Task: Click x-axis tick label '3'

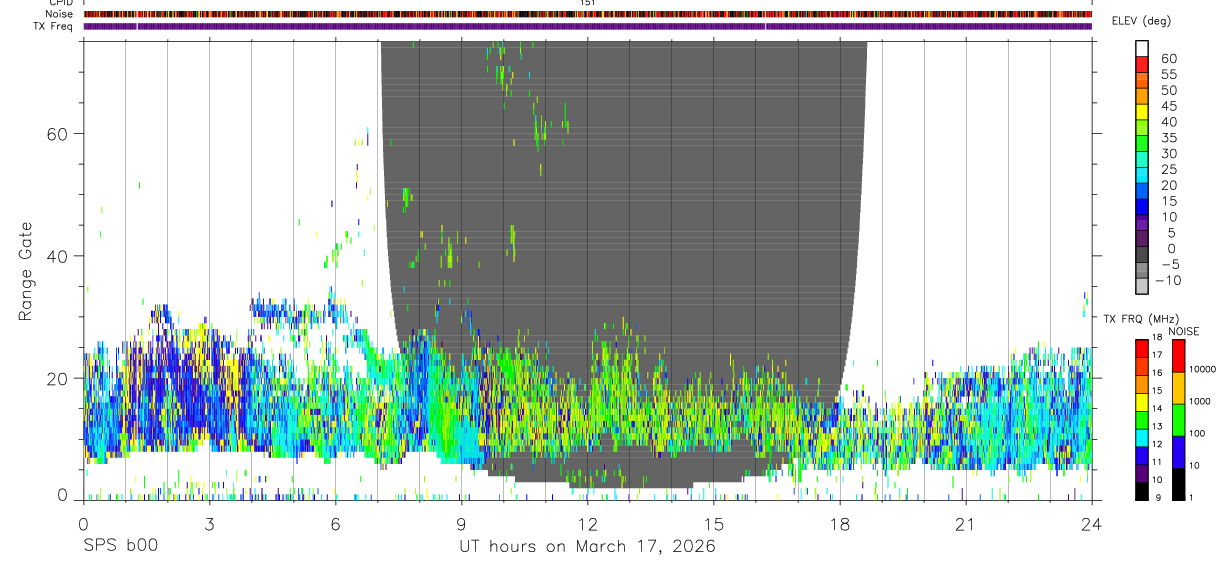Action: (209, 524)
